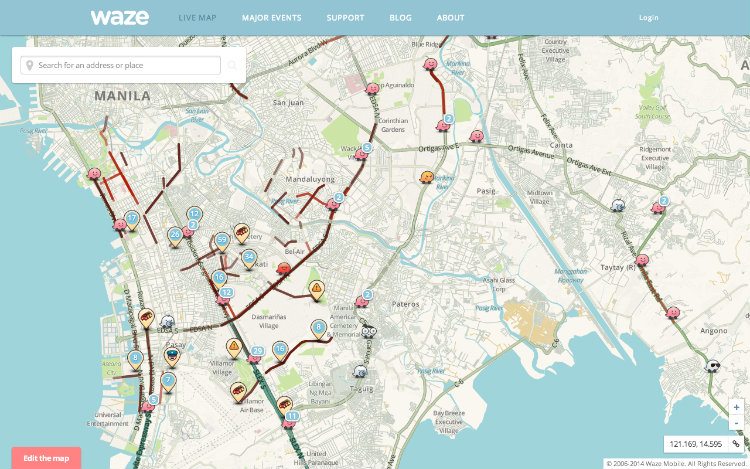The width and height of the screenshot is (750, 469).
Task: Click the Pateros label on map
Action: [x=406, y=304]
